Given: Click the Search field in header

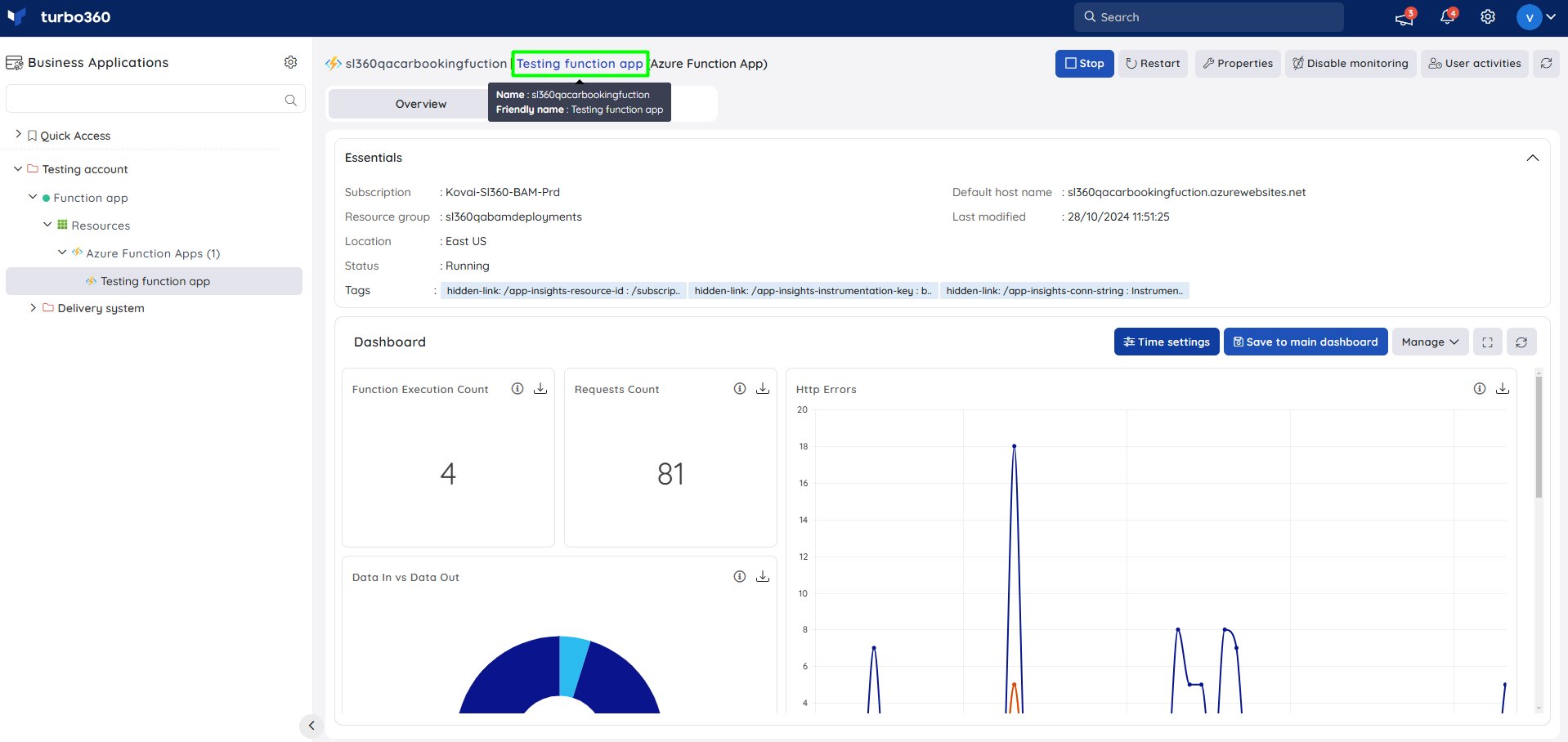Looking at the screenshot, I should pyautogui.click(x=1208, y=17).
